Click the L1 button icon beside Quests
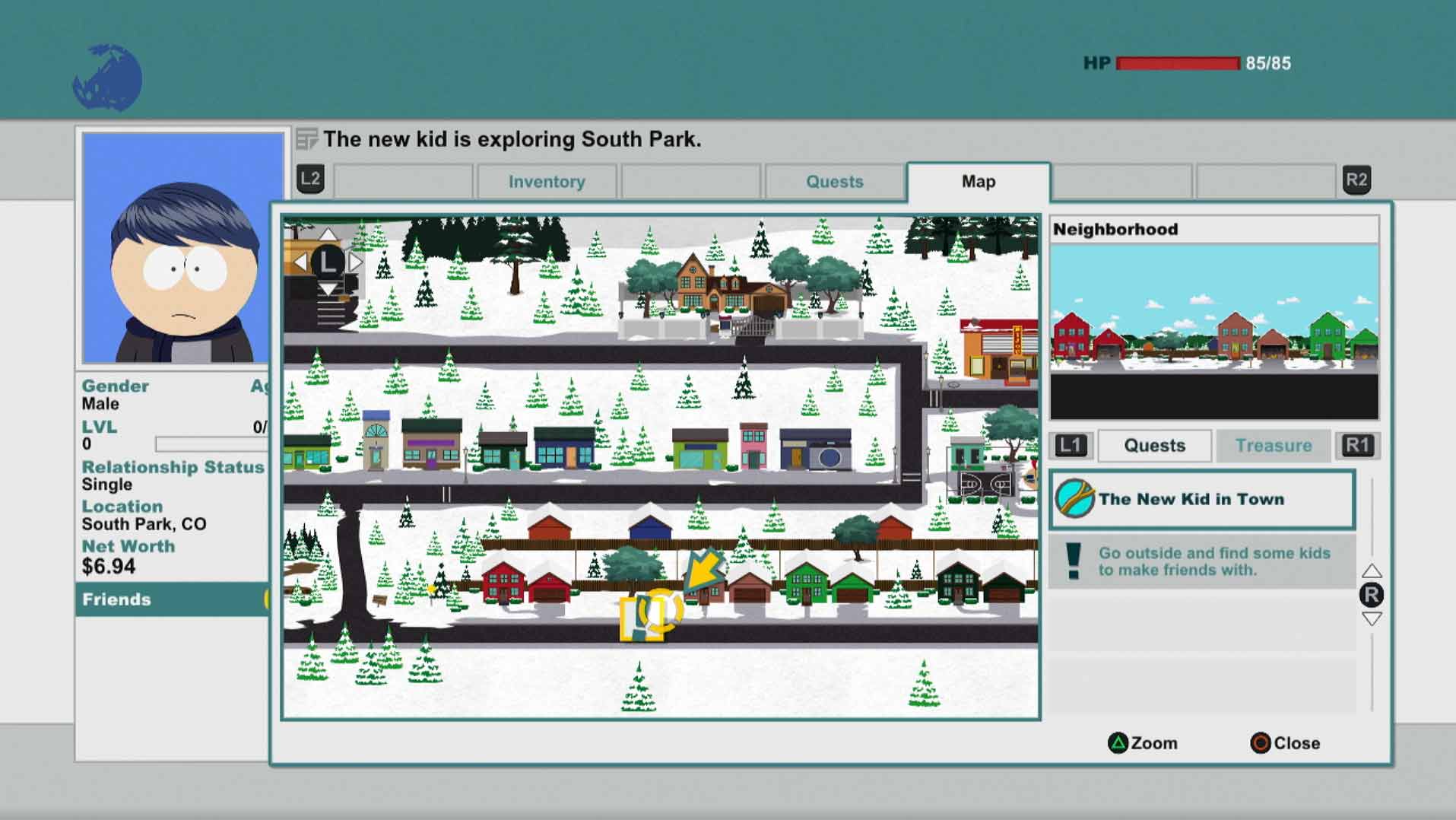This screenshot has height=820, width=1456. point(1071,446)
